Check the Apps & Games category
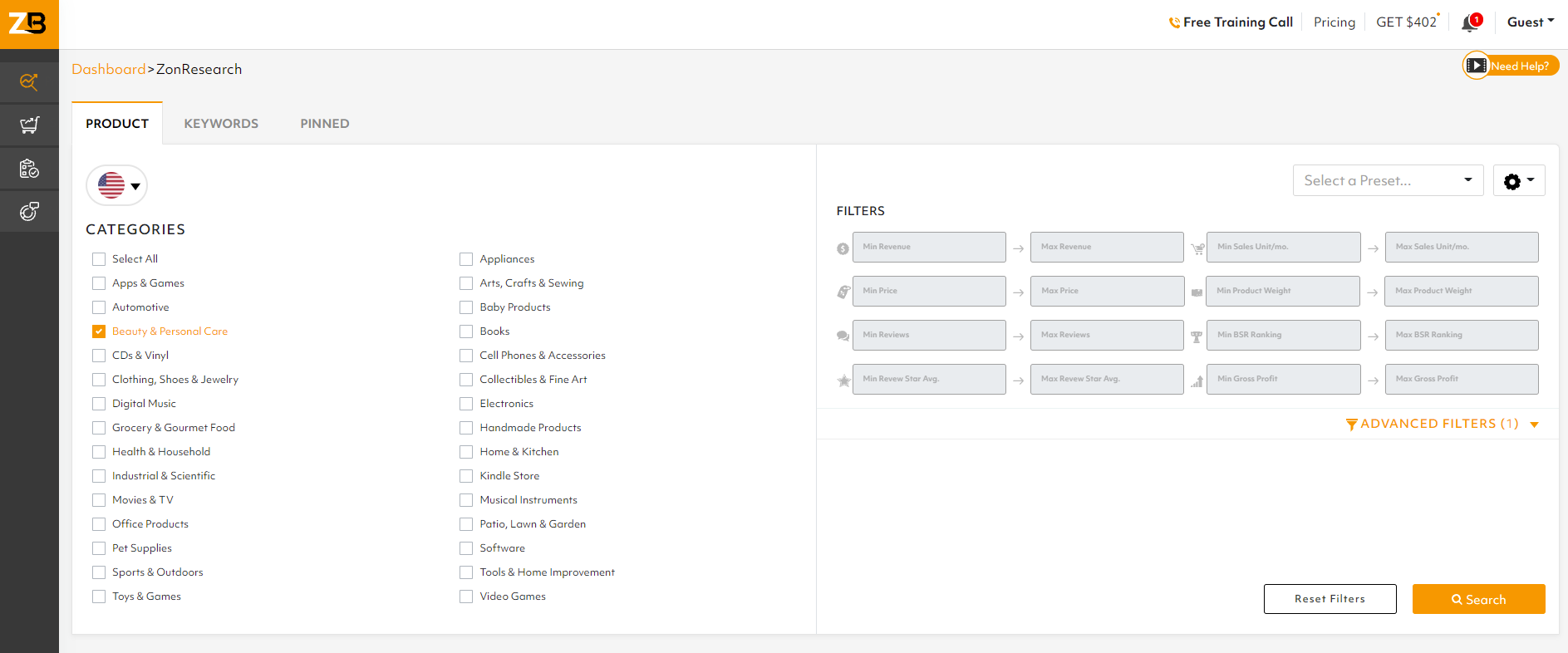The height and width of the screenshot is (653, 1568). (x=99, y=283)
